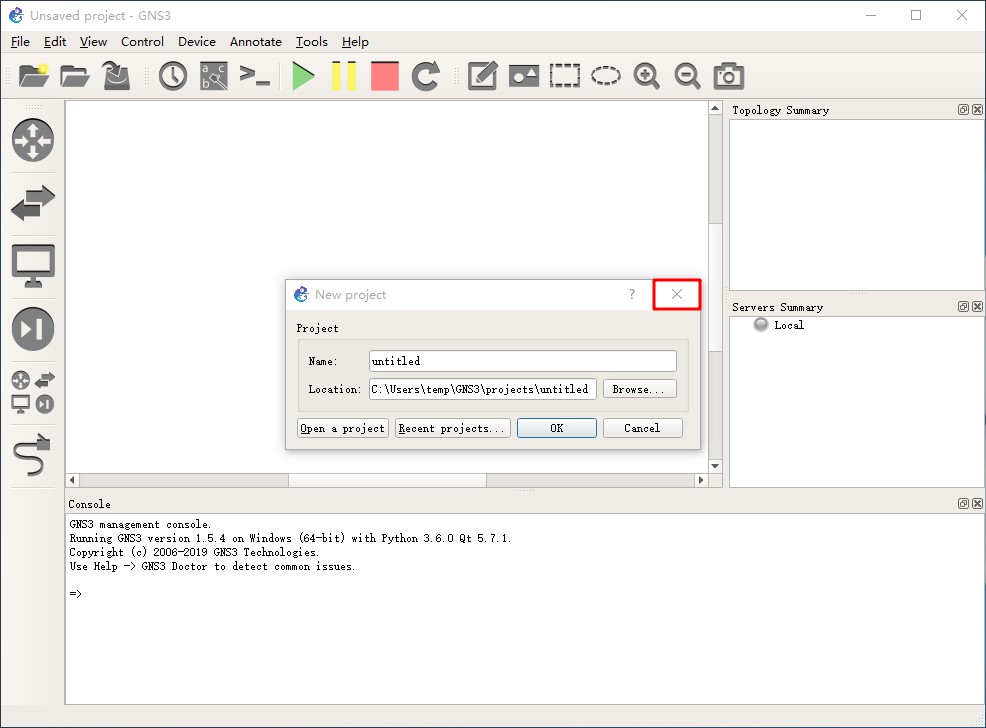Open console connect to all devices icon

pyautogui.click(x=255, y=75)
